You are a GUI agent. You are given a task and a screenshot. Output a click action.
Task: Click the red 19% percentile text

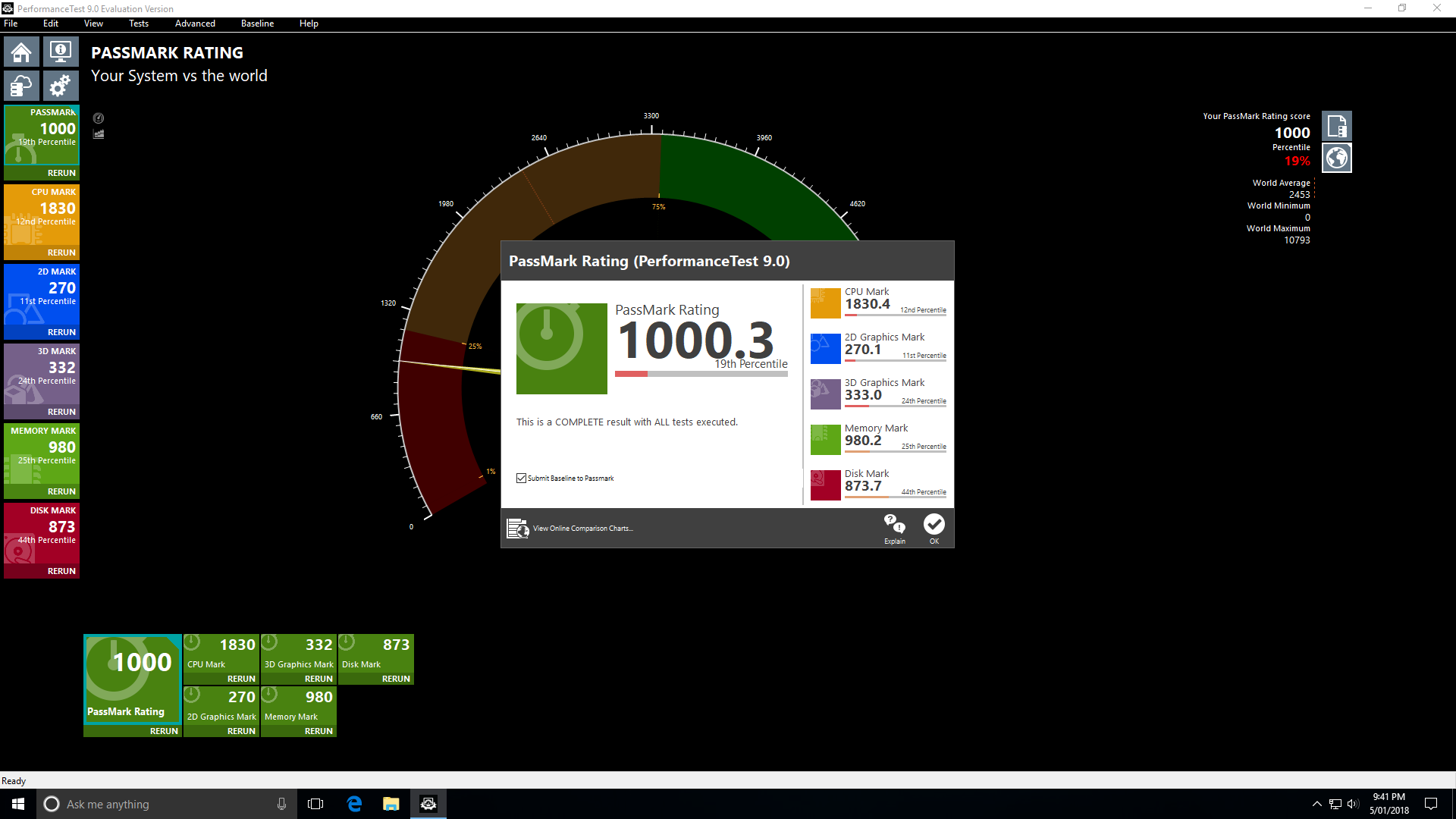click(x=1297, y=161)
